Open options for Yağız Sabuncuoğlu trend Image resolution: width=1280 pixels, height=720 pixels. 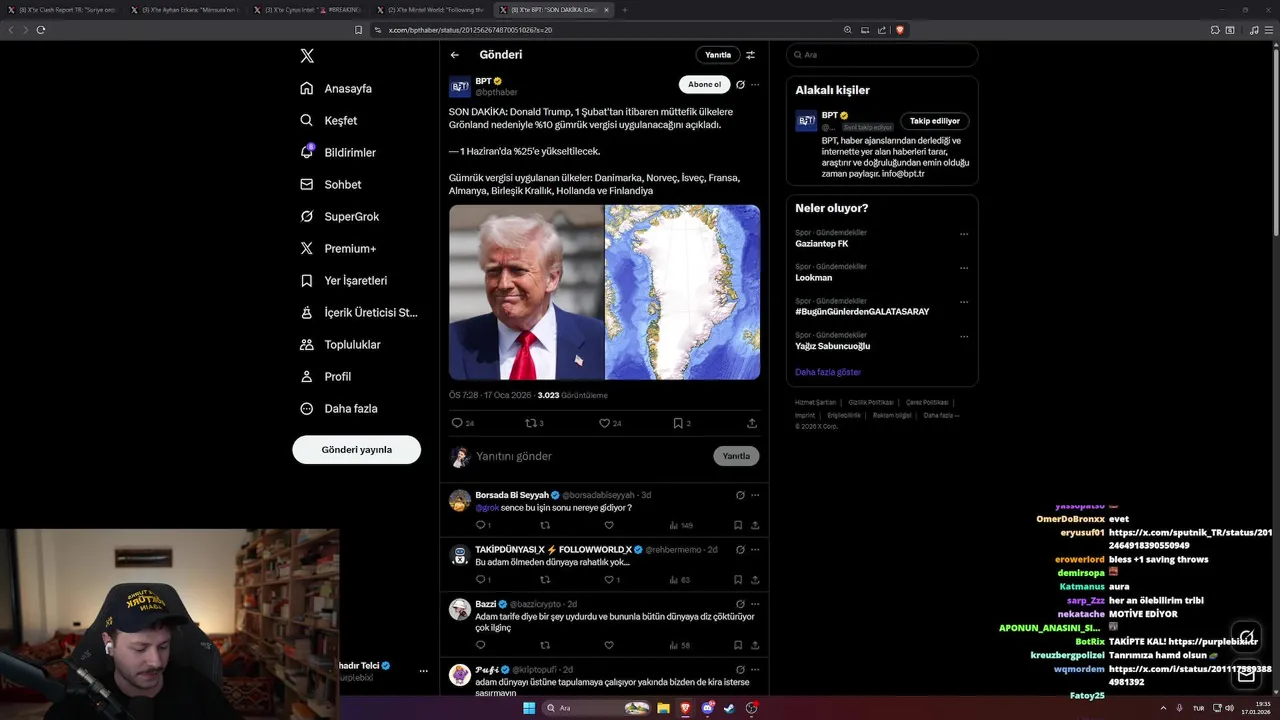(x=964, y=337)
